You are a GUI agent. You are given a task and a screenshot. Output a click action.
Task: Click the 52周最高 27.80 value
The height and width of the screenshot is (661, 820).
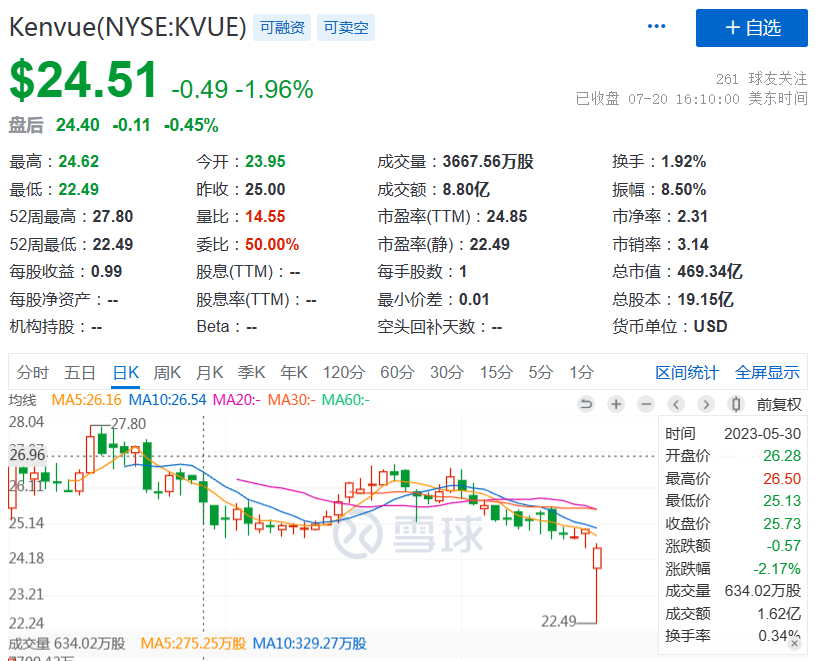(113, 216)
